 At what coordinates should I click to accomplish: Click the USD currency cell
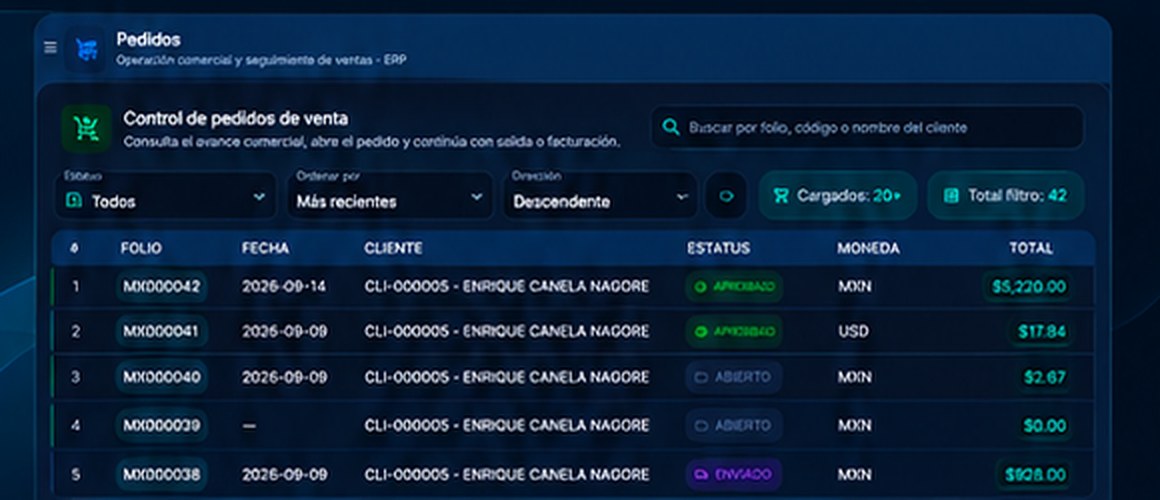[854, 332]
